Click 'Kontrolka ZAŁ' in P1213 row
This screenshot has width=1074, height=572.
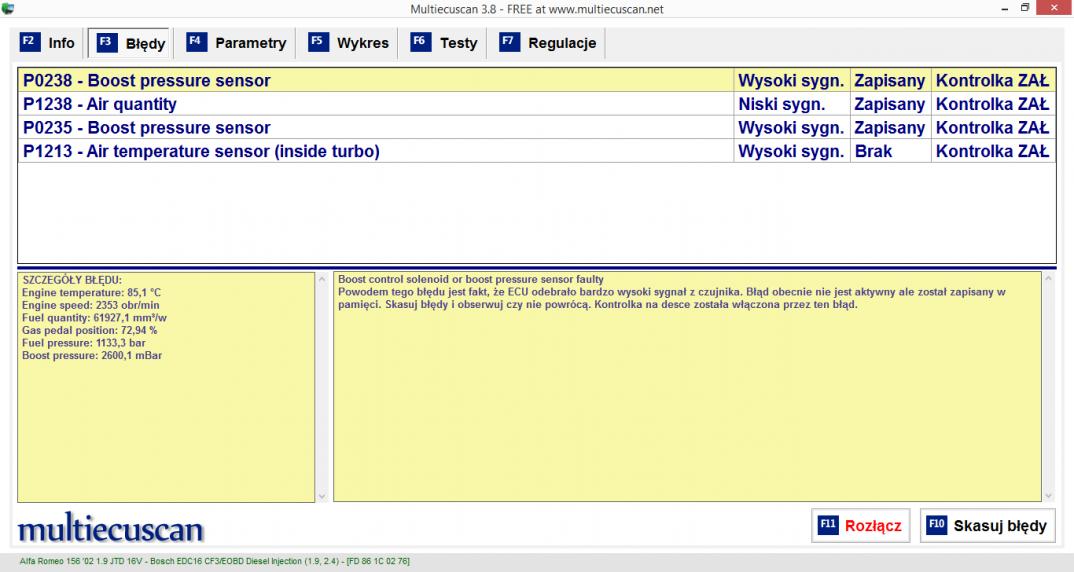point(992,151)
